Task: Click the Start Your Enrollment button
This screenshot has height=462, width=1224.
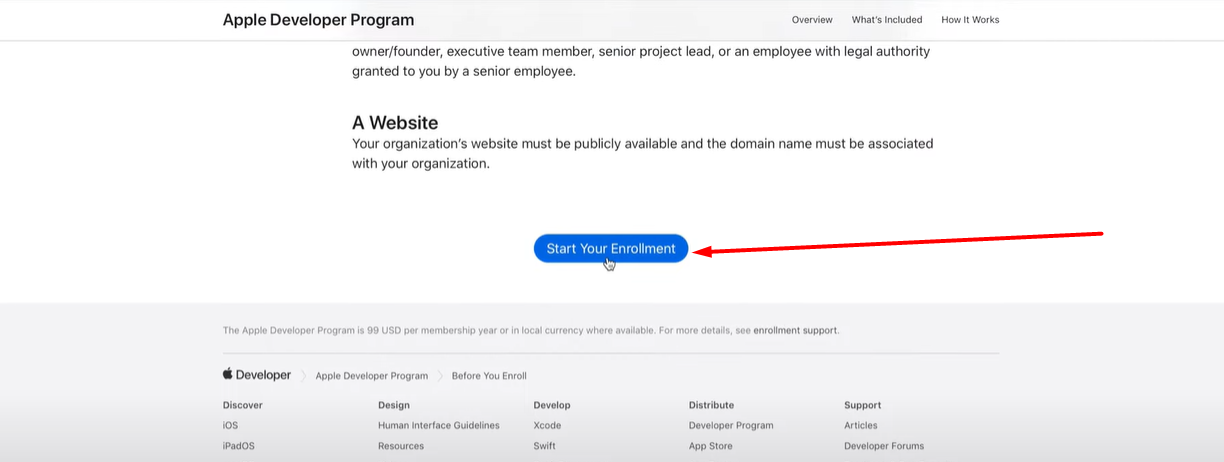Action: (x=611, y=249)
